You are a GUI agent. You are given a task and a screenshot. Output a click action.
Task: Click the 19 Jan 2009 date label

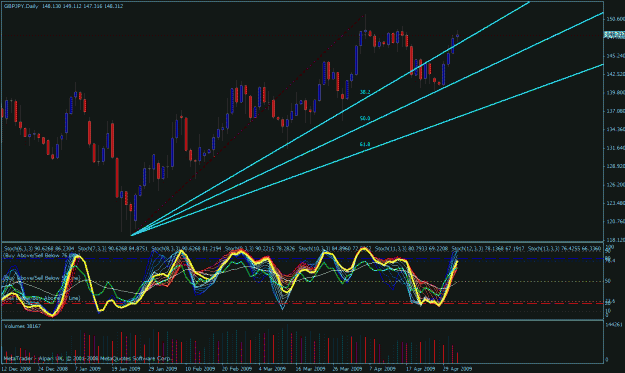tap(126, 369)
